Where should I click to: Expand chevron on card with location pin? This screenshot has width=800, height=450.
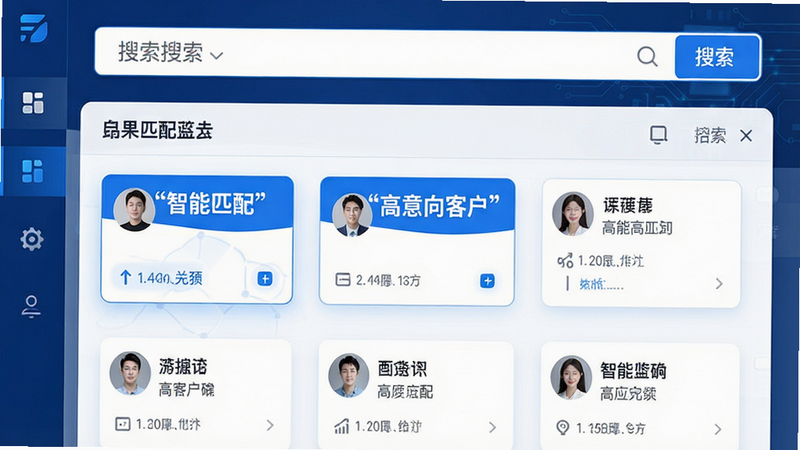(x=718, y=429)
